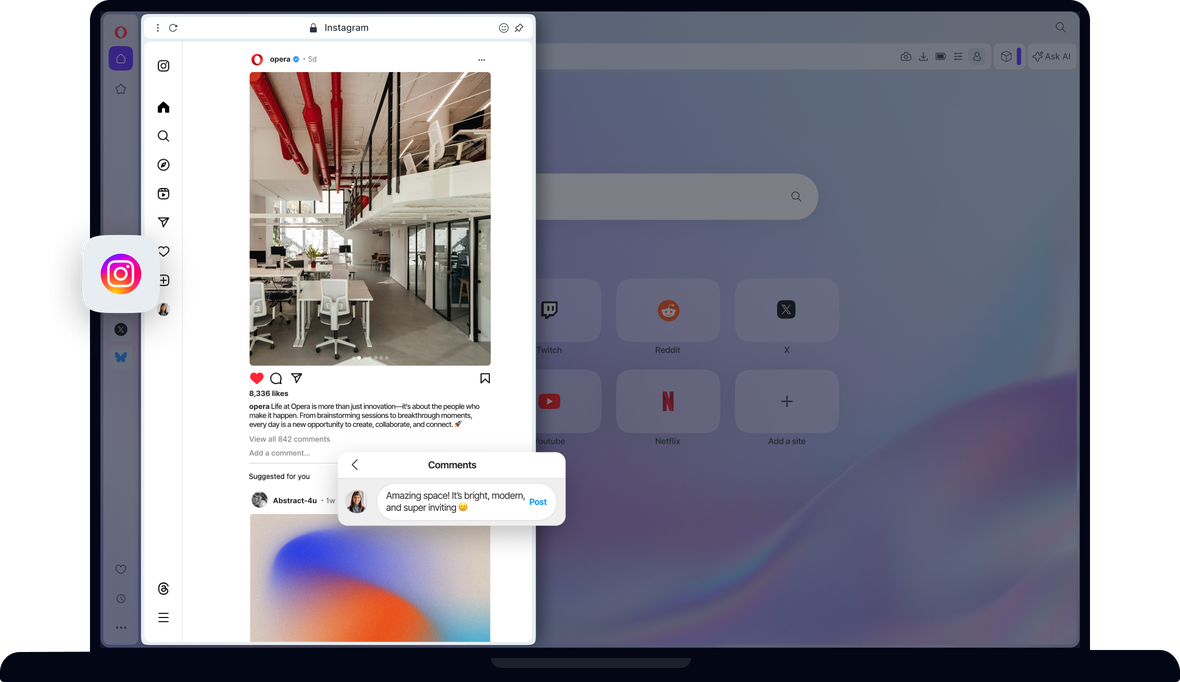The image size is (1180, 682).
Task: Click Instagram sidebar search magnifier
Action: (163, 136)
